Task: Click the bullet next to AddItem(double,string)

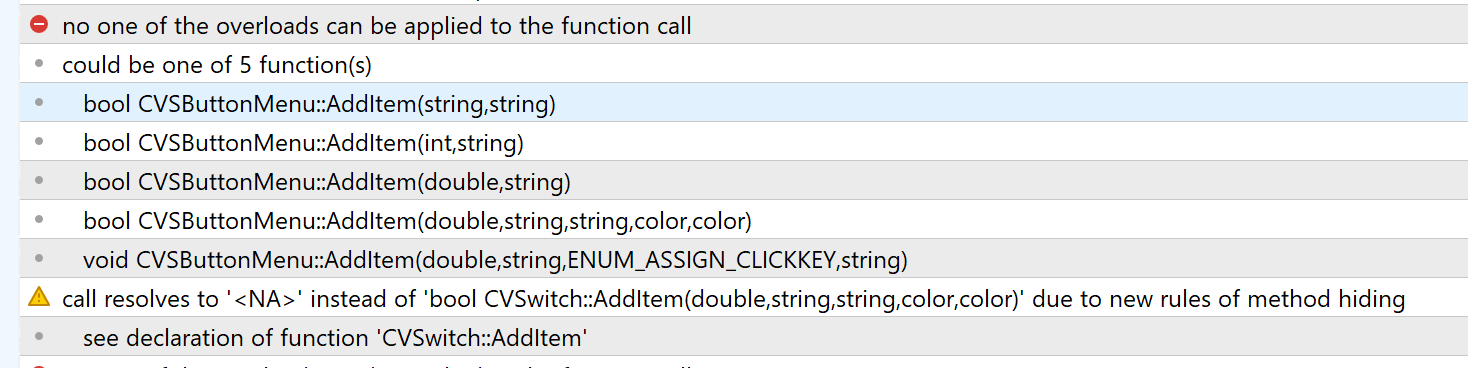Action: [39, 181]
